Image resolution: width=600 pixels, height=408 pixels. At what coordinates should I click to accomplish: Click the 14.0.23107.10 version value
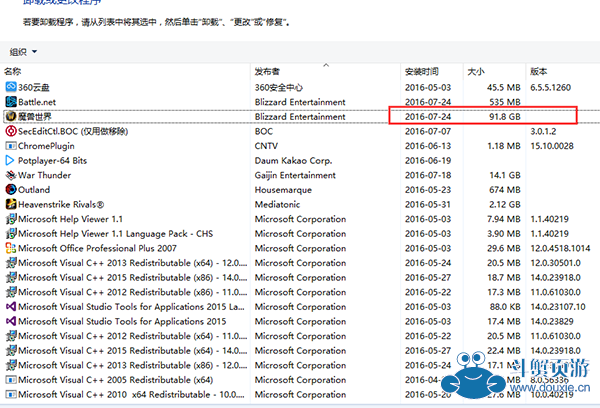point(558,307)
